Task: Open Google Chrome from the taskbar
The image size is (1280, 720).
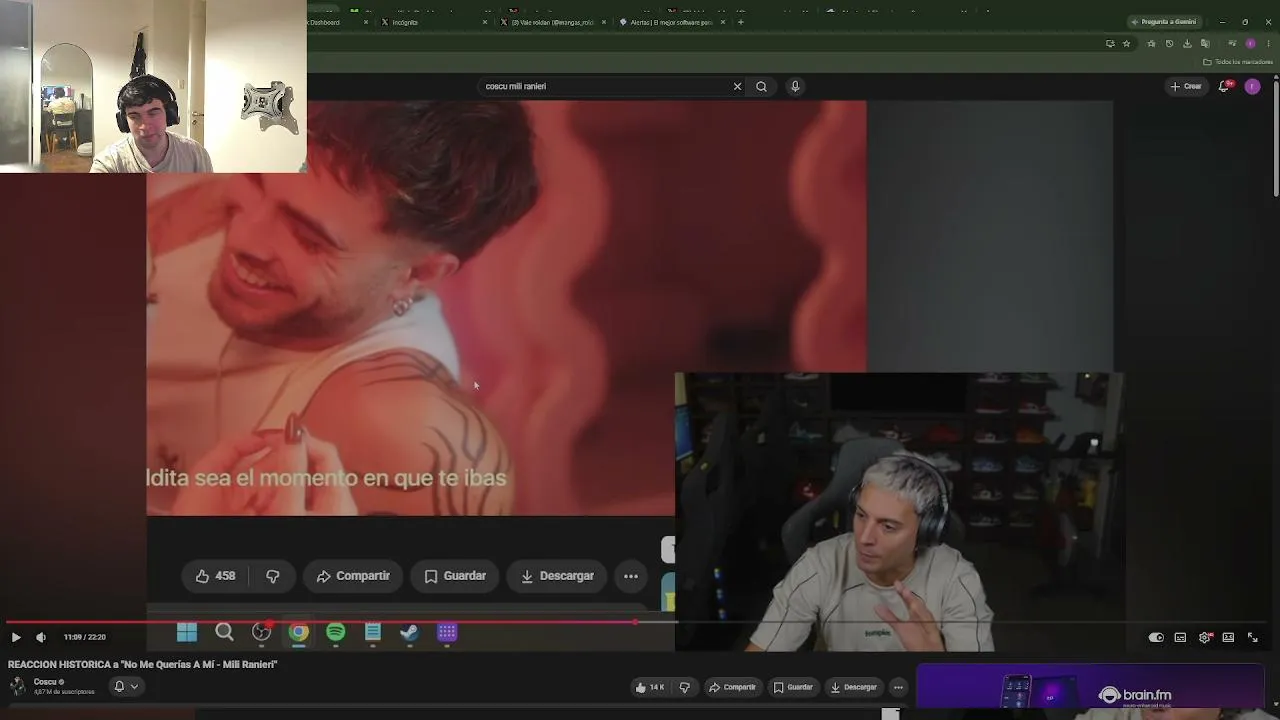Action: click(299, 632)
